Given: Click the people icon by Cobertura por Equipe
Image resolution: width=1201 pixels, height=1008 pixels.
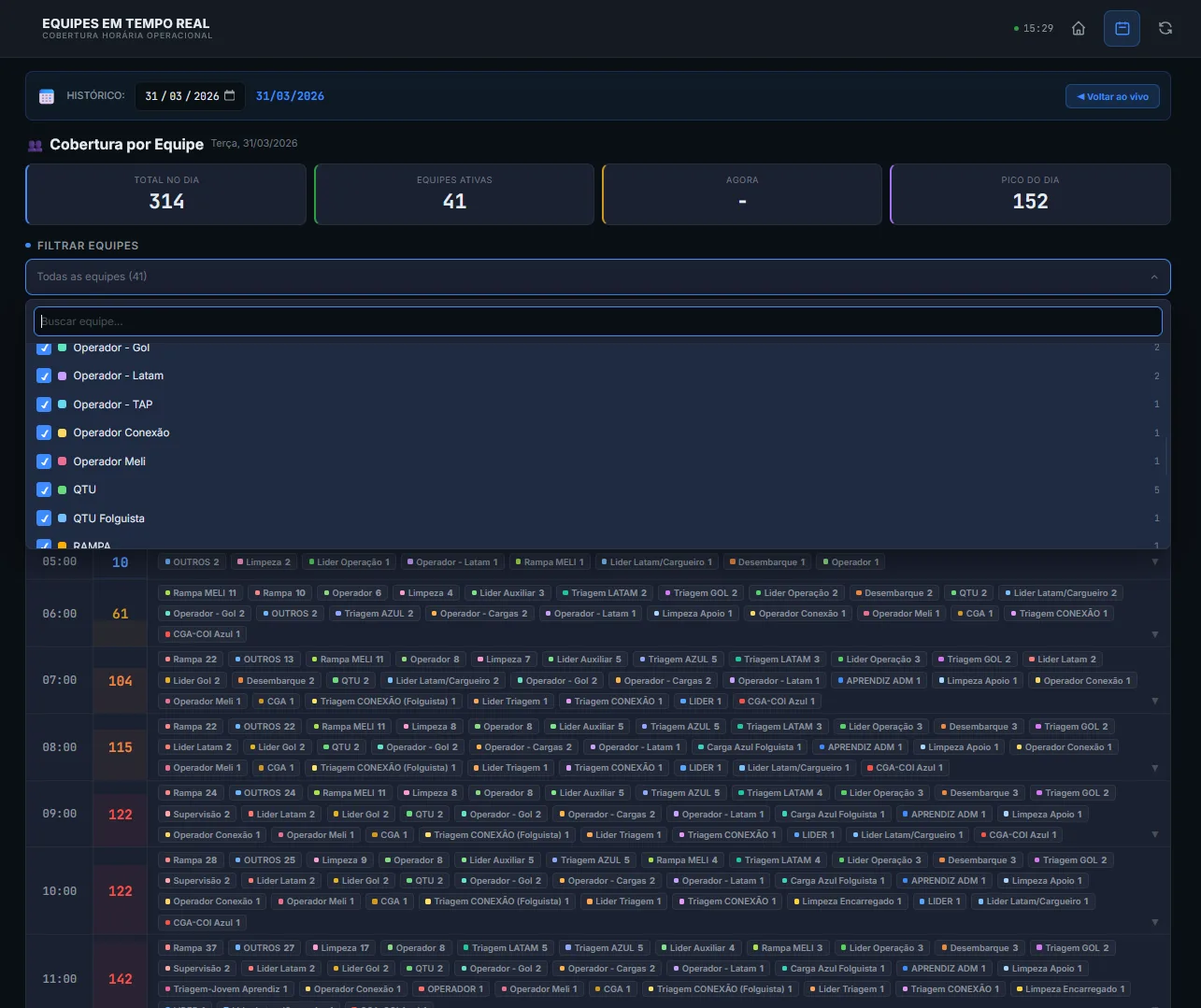Looking at the screenshot, I should click(36, 145).
